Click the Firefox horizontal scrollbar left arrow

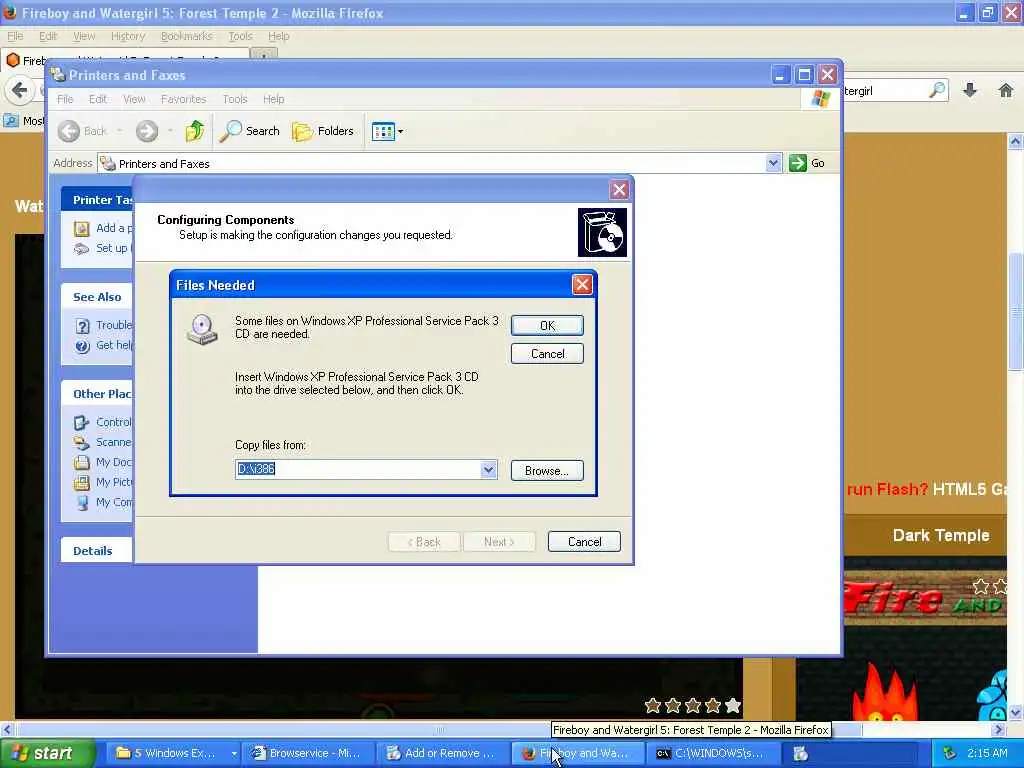[x=7, y=729]
